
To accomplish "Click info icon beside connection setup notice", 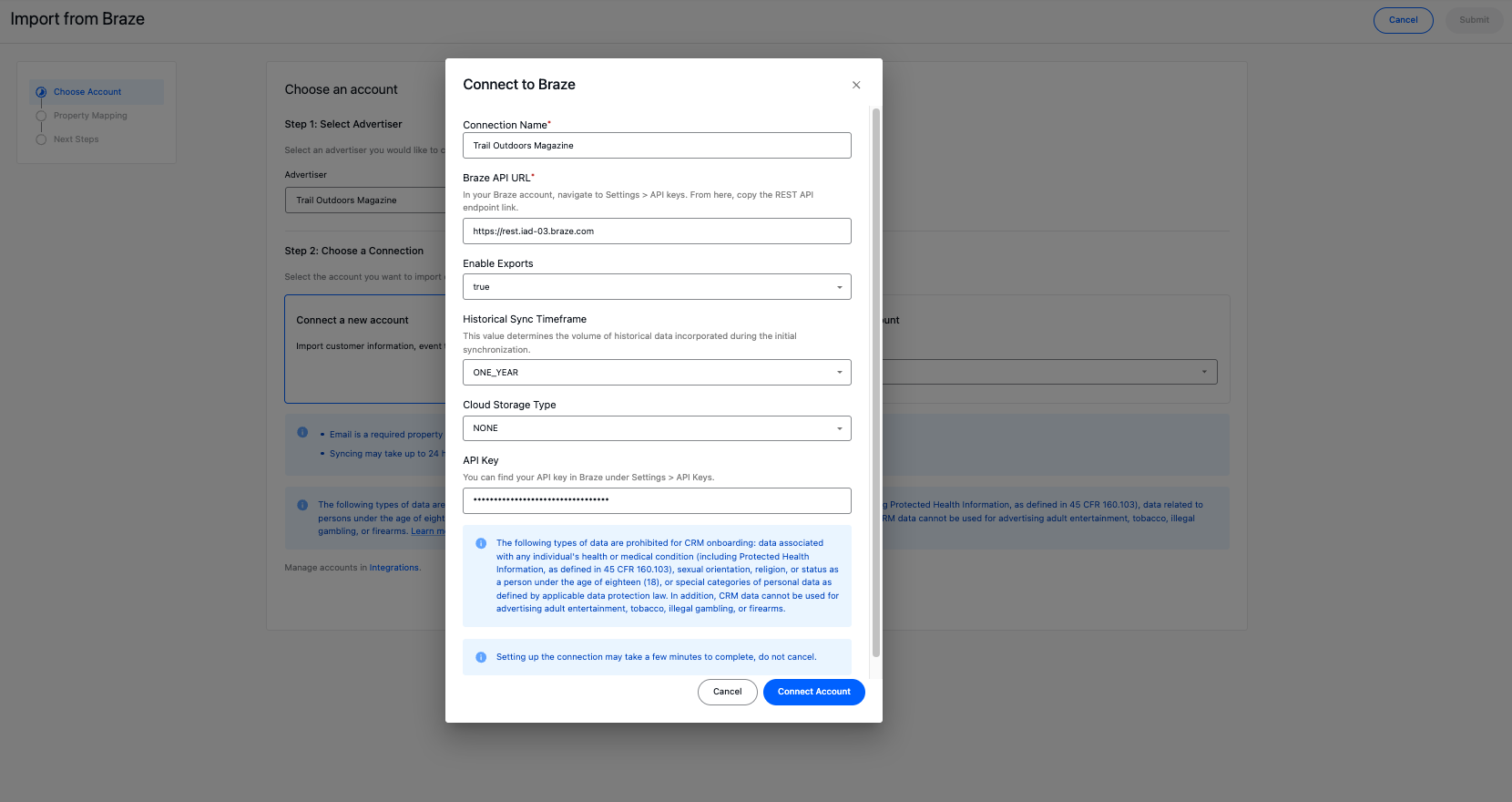I will click(x=481, y=657).
